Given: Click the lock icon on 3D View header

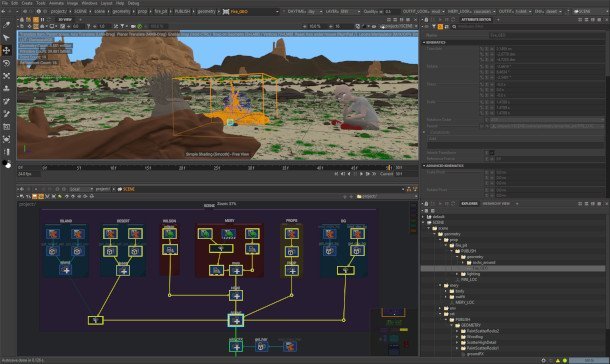Looking at the screenshot, I should [x=22, y=19].
